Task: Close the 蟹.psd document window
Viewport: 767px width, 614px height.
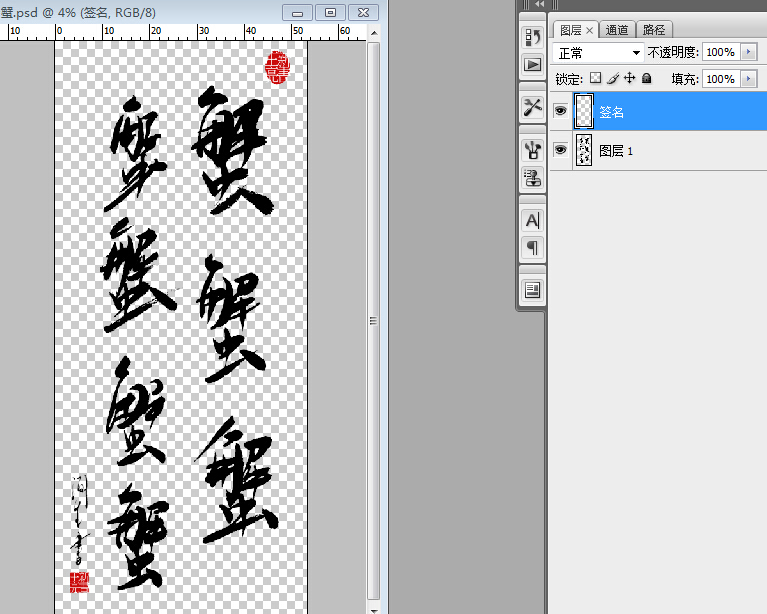Action: click(363, 13)
